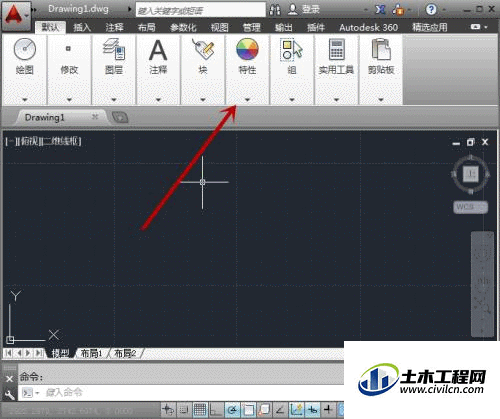The width and height of the screenshot is (500, 419).
Task: Switch to the 视图 ribbon tab
Action: click(220, 27)
